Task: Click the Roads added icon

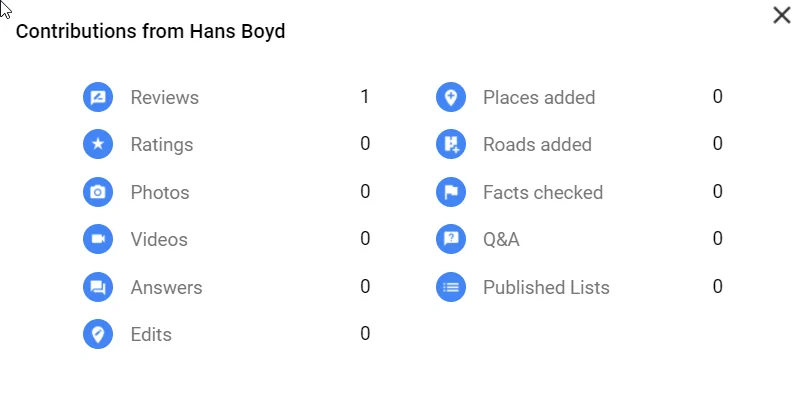Action: point(451,144)
